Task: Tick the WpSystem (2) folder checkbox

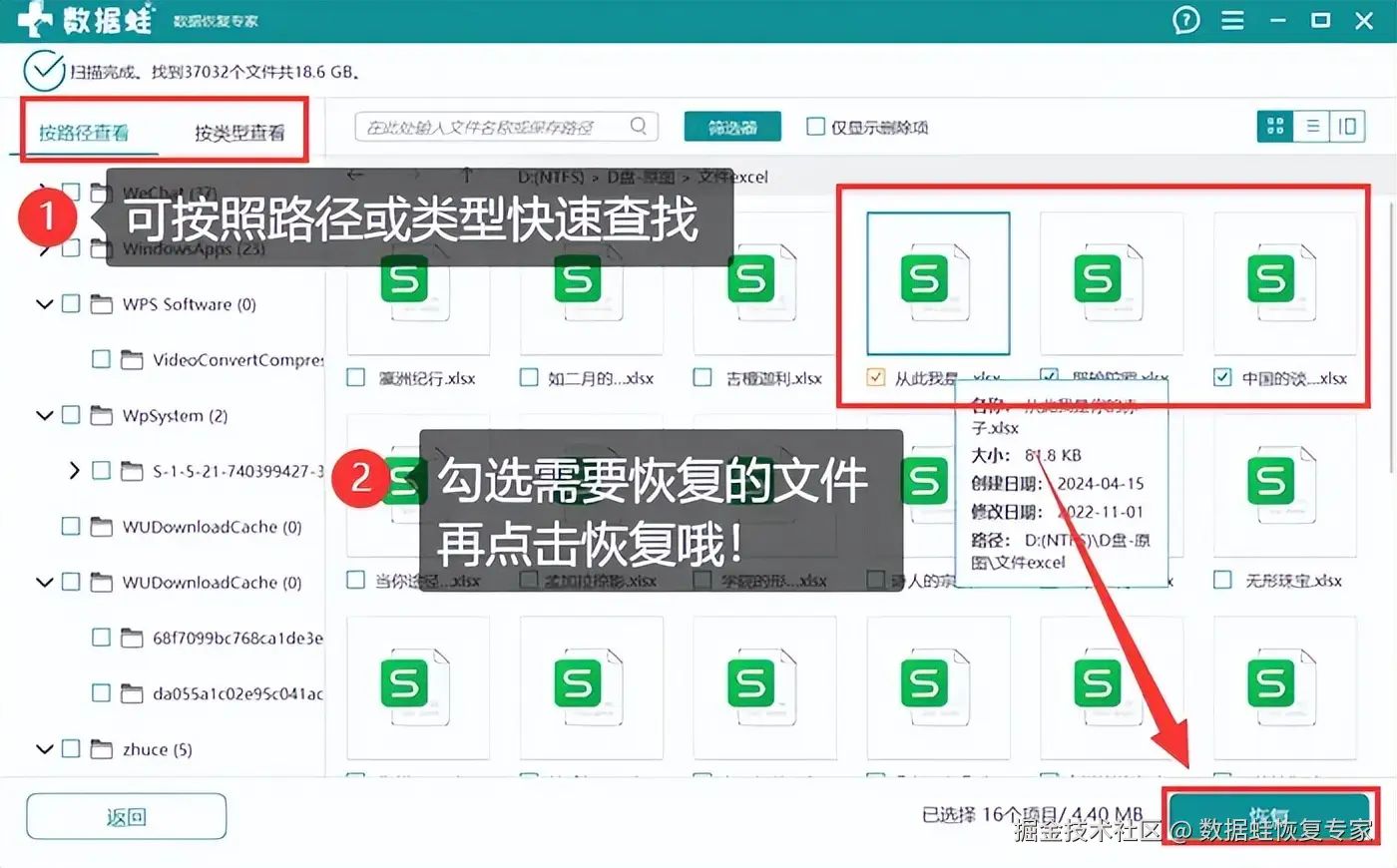Action: [x=71, y=415]
